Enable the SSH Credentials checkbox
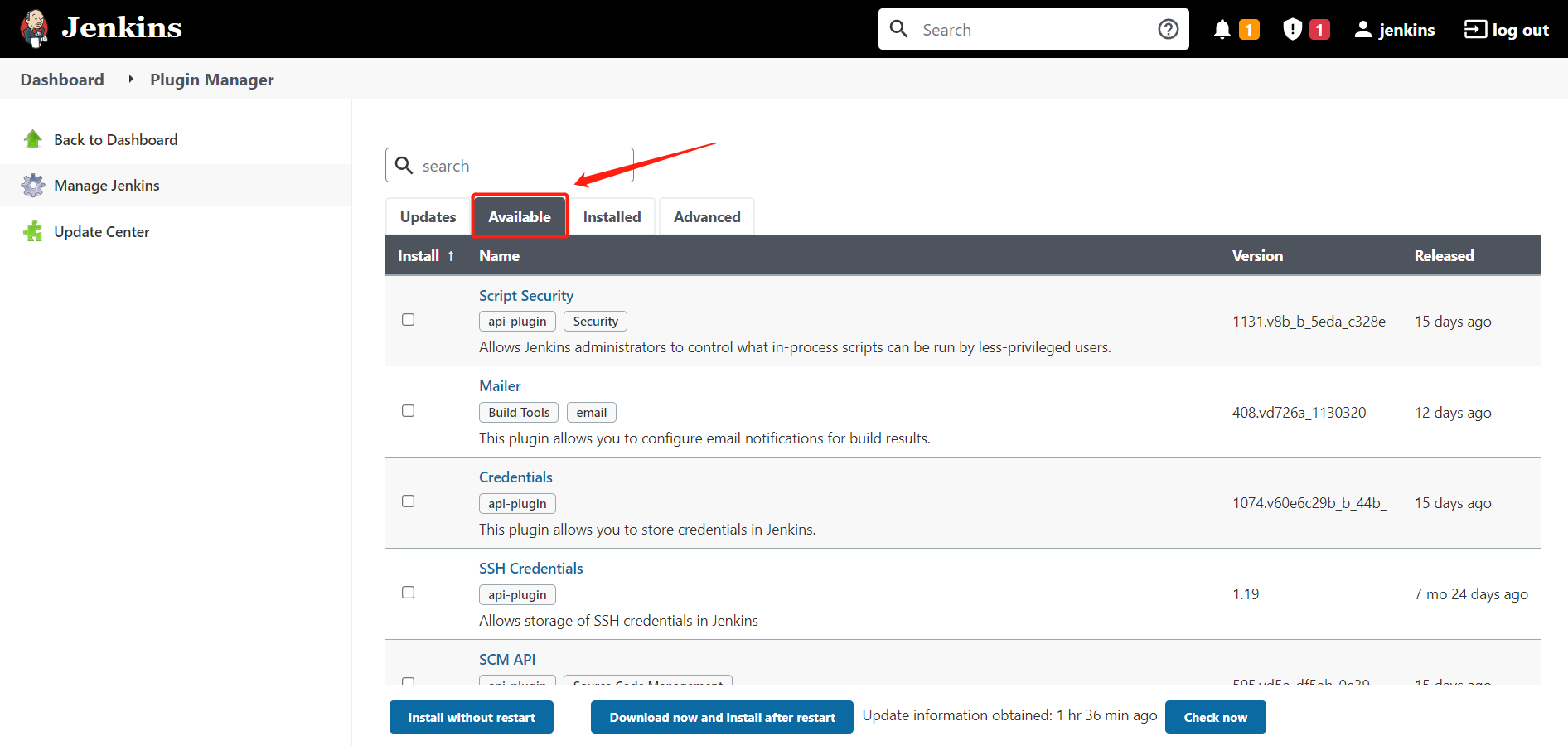This screenshot has width=1568, height=746. pyautogui.click(x=408, y=592)
